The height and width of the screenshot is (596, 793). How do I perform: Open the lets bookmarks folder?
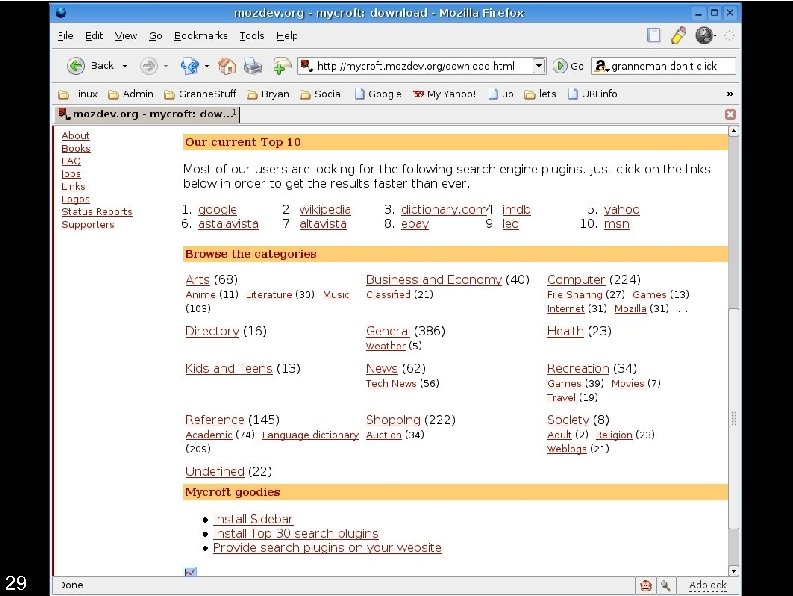(540, 94)
